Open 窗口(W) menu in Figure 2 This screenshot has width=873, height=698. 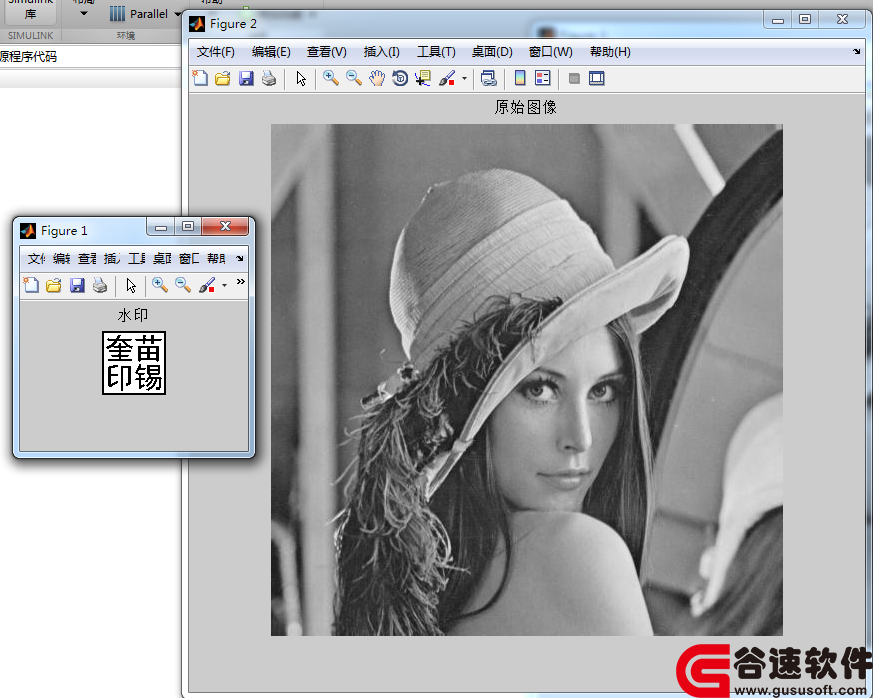point(551,52)
